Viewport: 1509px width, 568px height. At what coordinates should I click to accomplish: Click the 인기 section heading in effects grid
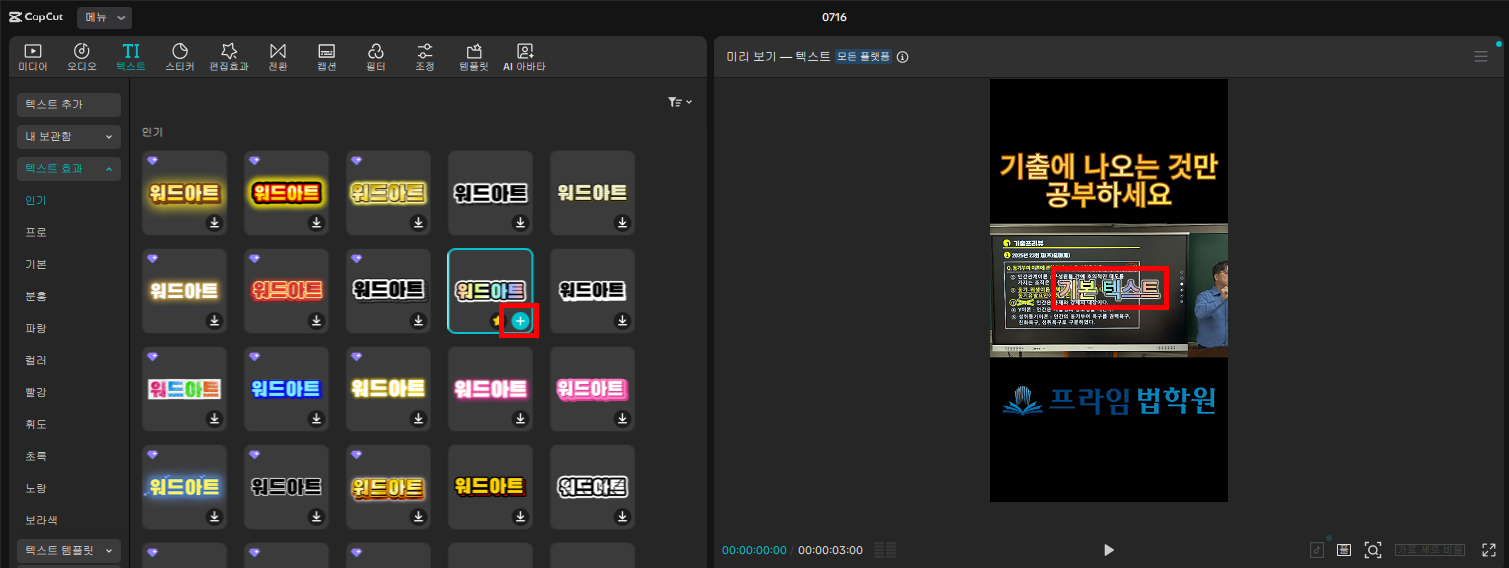pos(152,132)
